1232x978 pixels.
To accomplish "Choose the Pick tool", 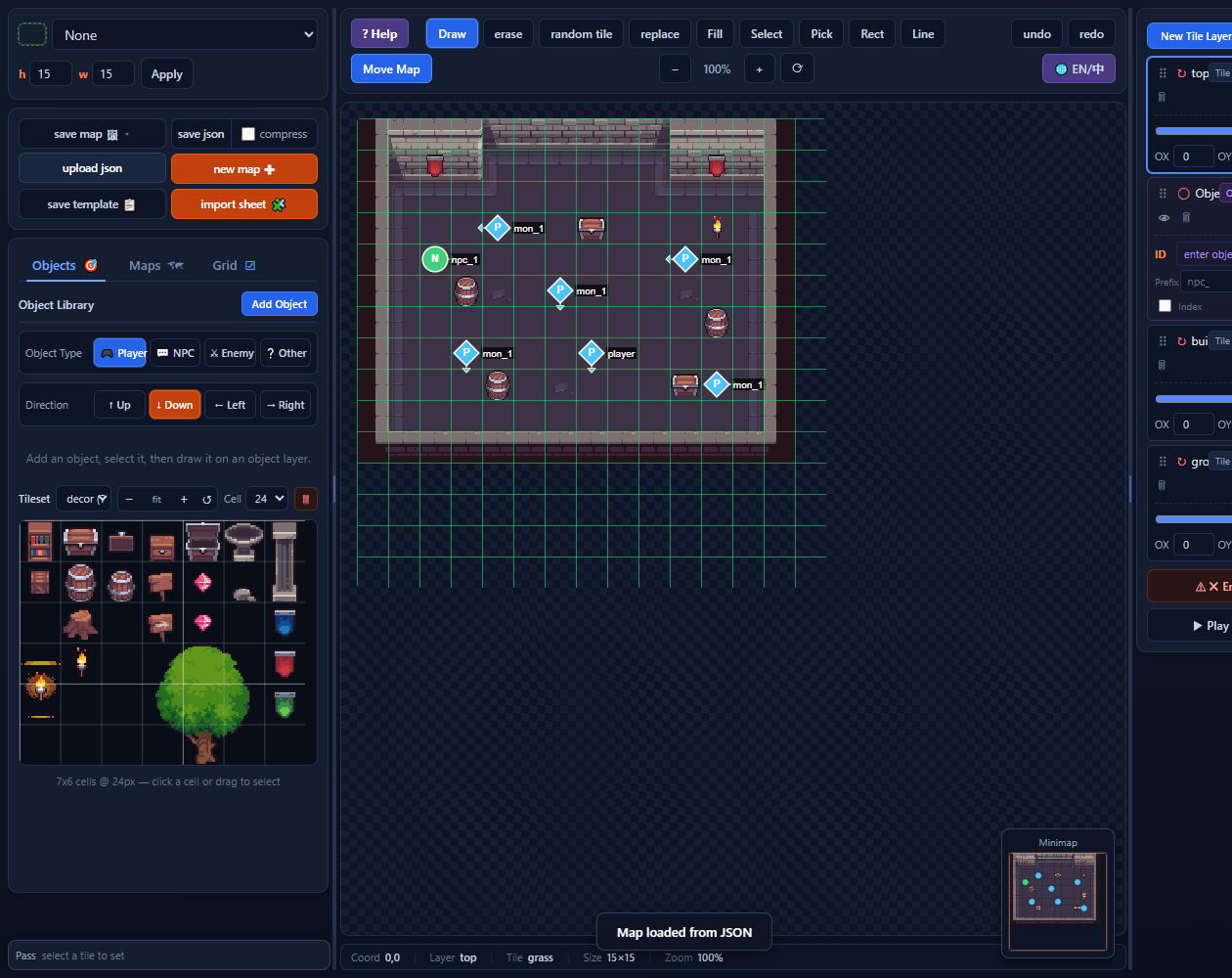I will coord(821,34).
